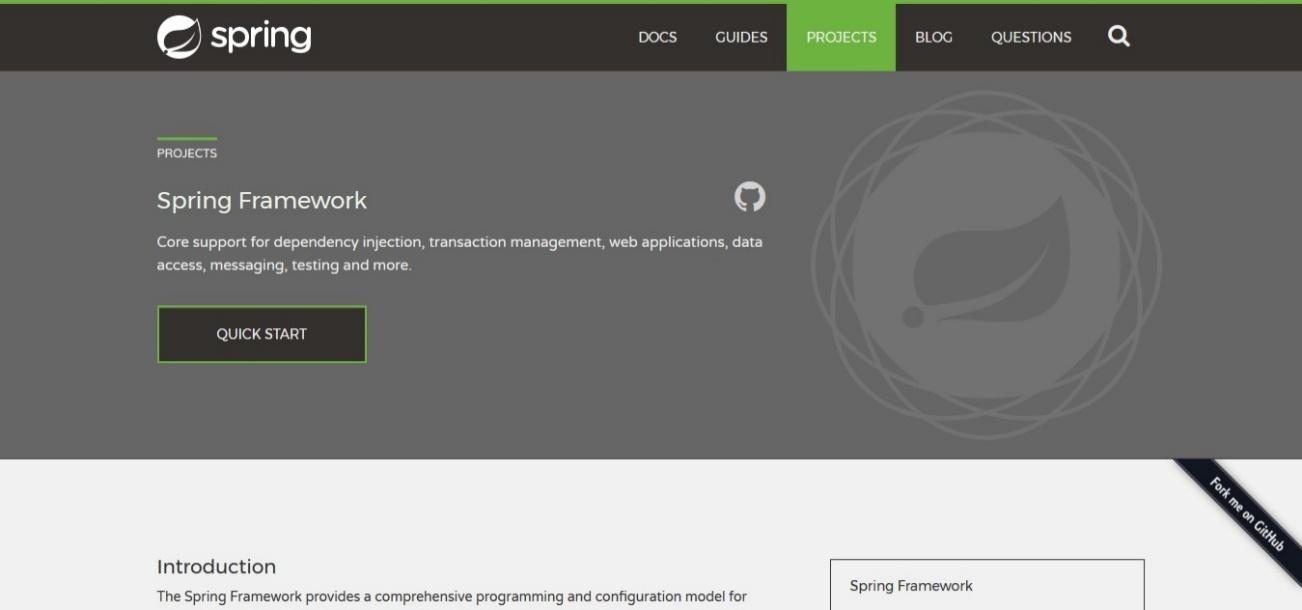Viewport: 1302px width, 610px height.
Task: Select Spring Framework box in sidebar
Action: 987,586
